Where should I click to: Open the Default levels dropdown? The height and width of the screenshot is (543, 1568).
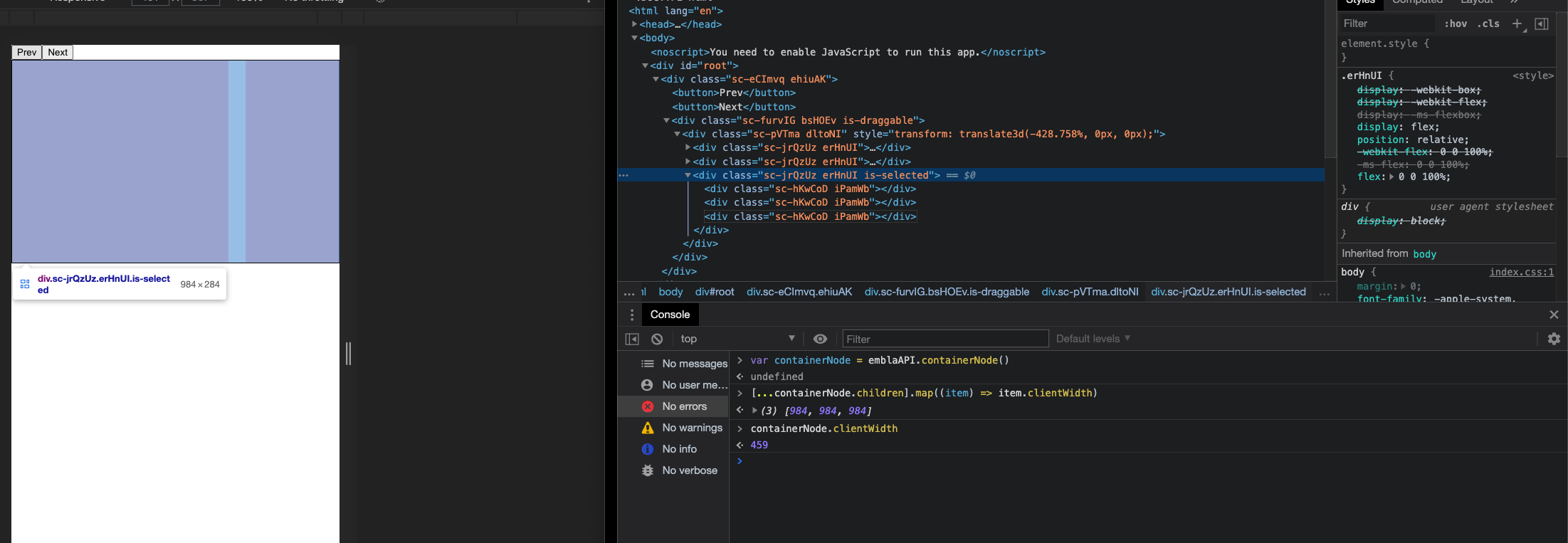[x=1093, y=339]
